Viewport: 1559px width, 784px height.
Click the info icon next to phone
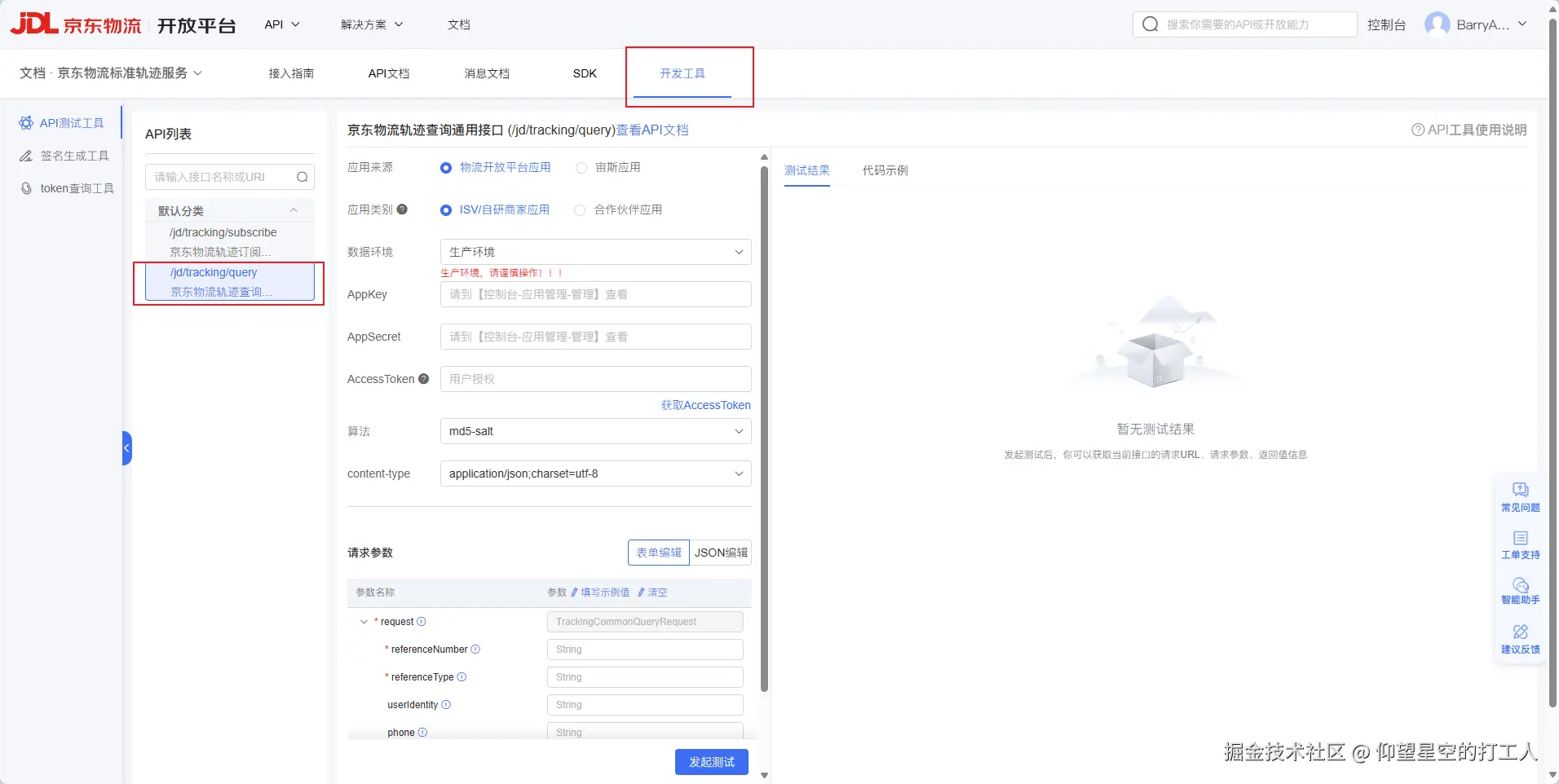(x=422, y=733)
